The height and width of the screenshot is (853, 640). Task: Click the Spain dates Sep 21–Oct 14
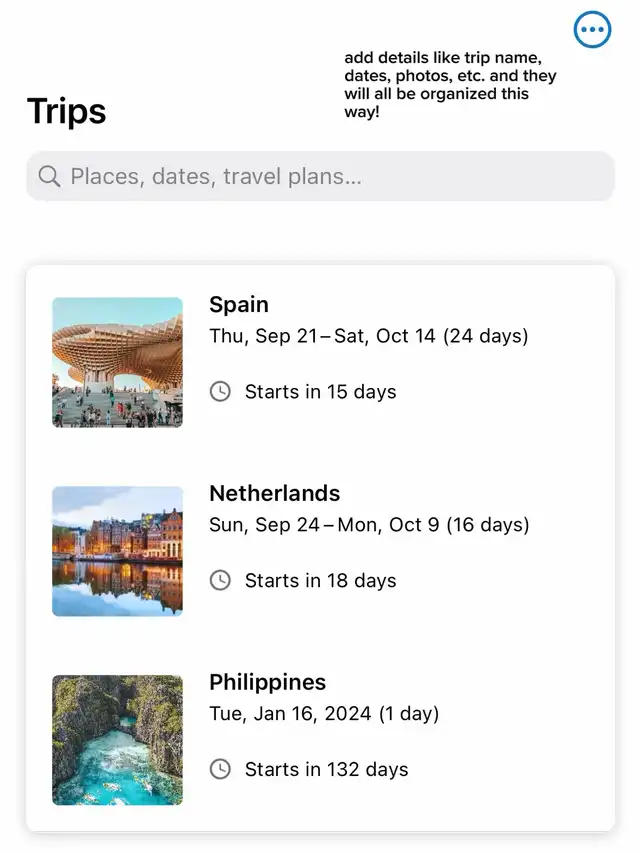coord(369,336)
